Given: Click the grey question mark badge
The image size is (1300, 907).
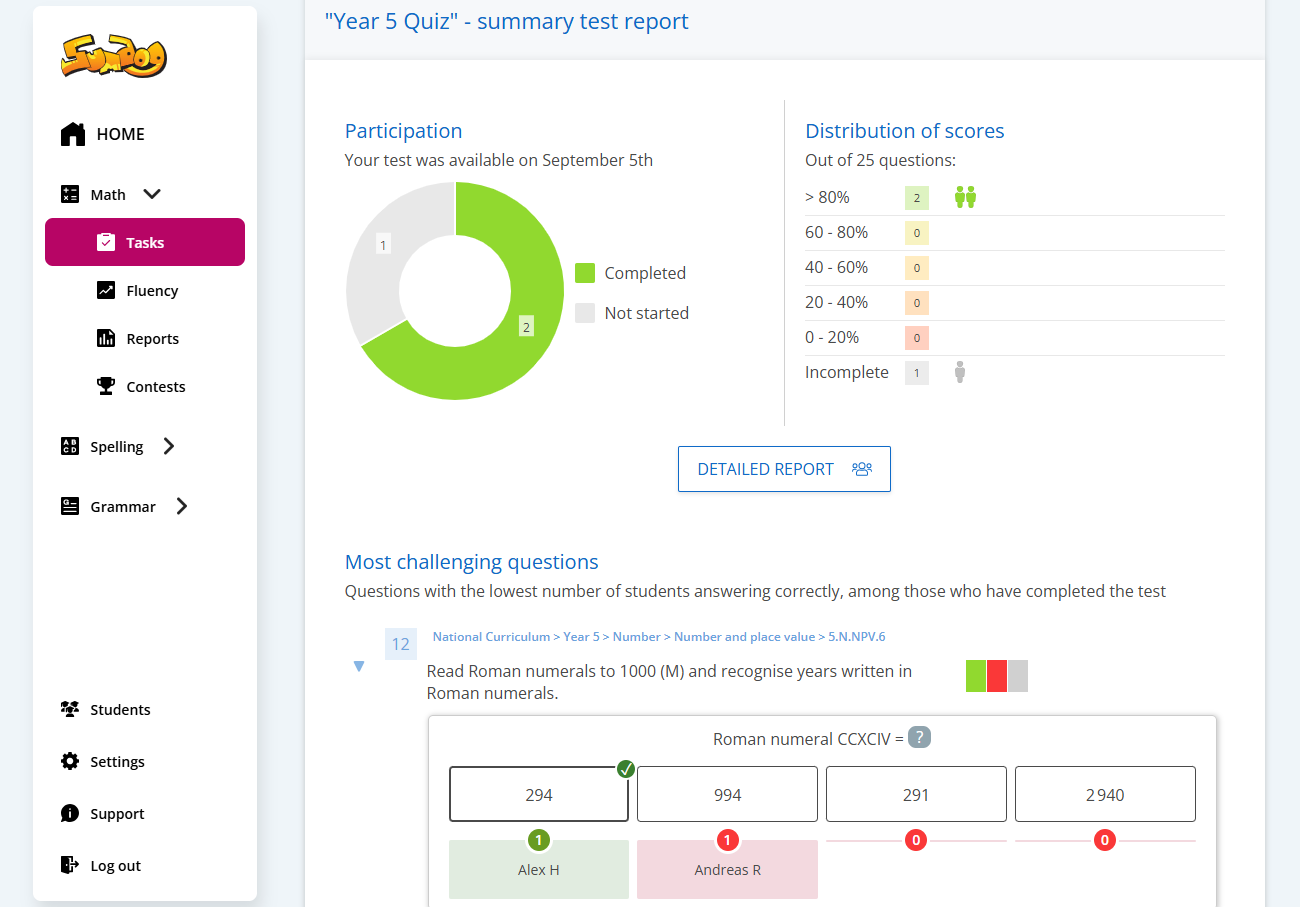Looking at the screenshot, I should (919, 738).
